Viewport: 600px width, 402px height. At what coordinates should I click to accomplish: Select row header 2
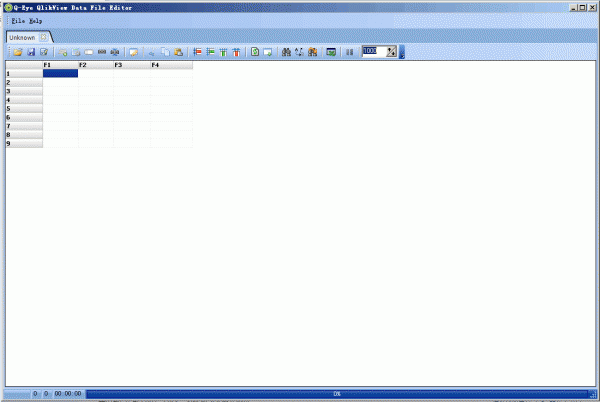pyautogui.click(x=24, y=82)
